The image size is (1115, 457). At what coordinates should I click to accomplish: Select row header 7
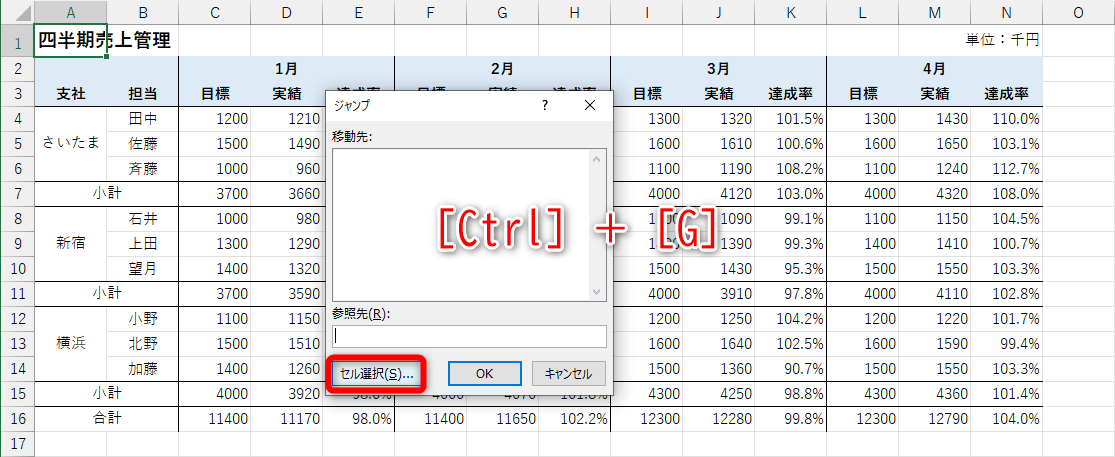pos(17,193)
